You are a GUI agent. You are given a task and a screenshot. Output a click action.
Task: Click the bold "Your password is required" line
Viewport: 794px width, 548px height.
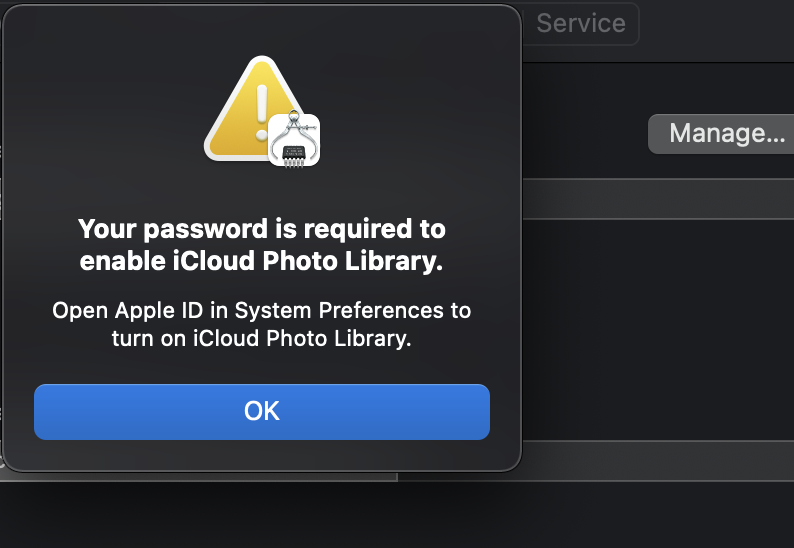pyautogui.click(x=262, y=229)
